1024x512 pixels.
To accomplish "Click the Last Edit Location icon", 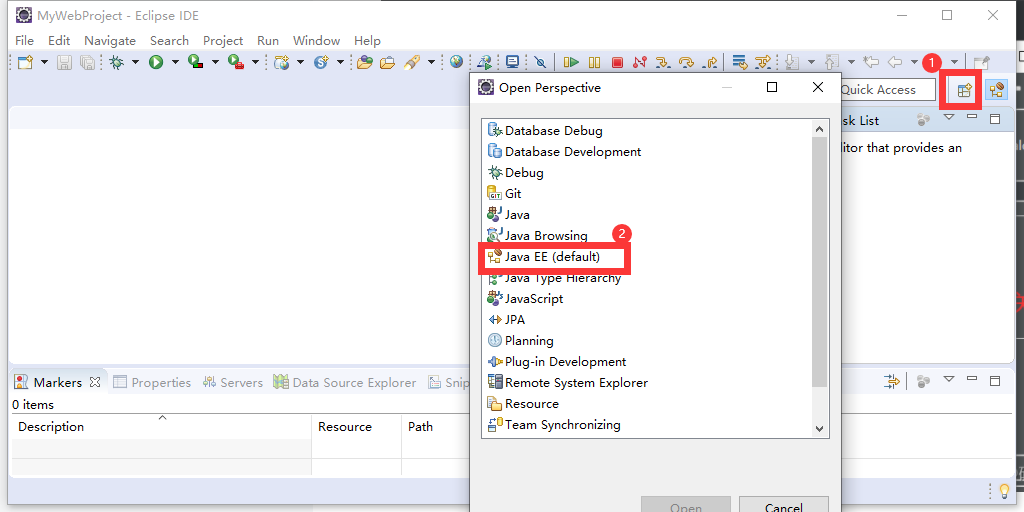I will coord(871,62).
